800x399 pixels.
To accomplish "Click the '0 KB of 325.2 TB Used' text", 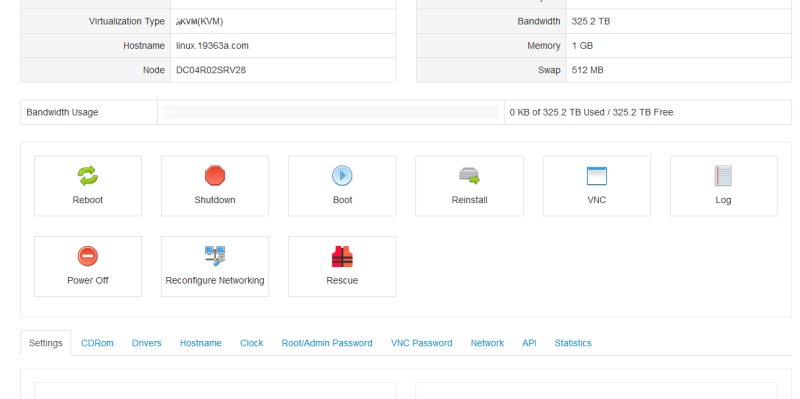I will (557, 112).
